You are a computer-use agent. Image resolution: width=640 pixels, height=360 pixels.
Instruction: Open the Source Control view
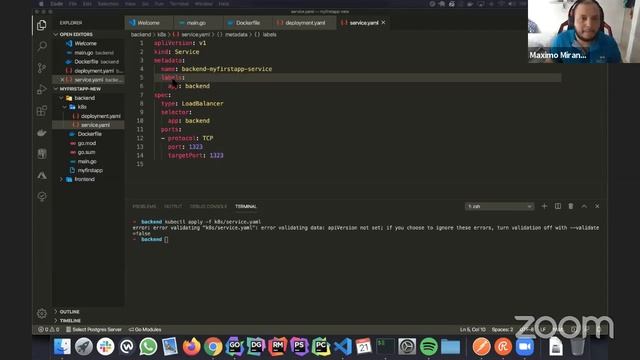pos(42,68)
